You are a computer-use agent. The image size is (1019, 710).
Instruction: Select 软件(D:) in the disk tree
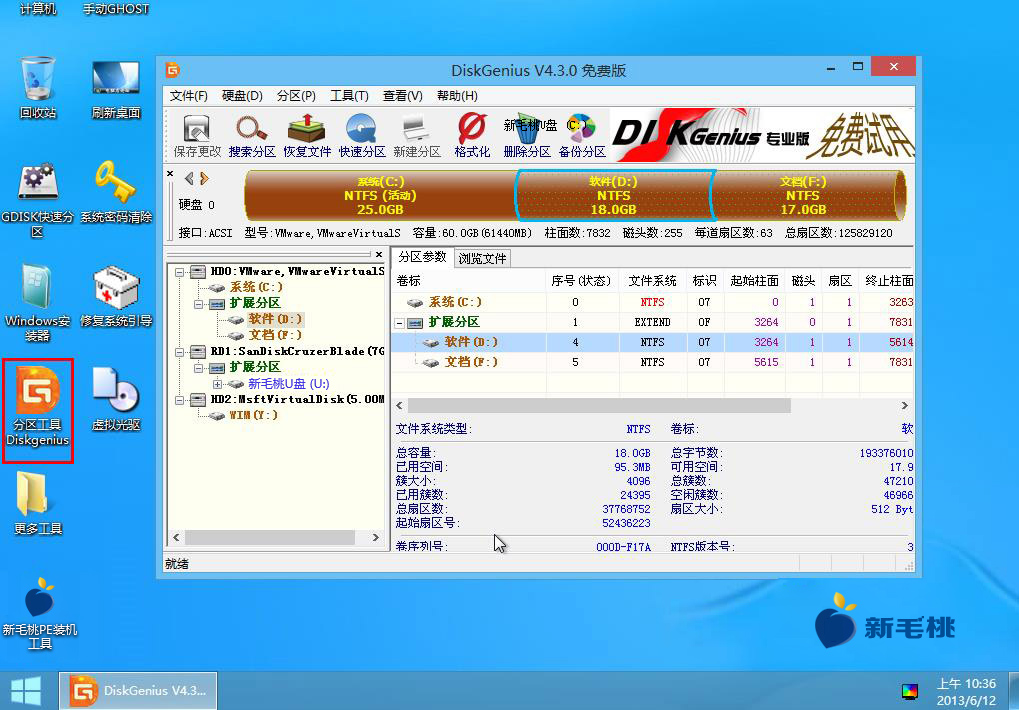pos(275,319)
